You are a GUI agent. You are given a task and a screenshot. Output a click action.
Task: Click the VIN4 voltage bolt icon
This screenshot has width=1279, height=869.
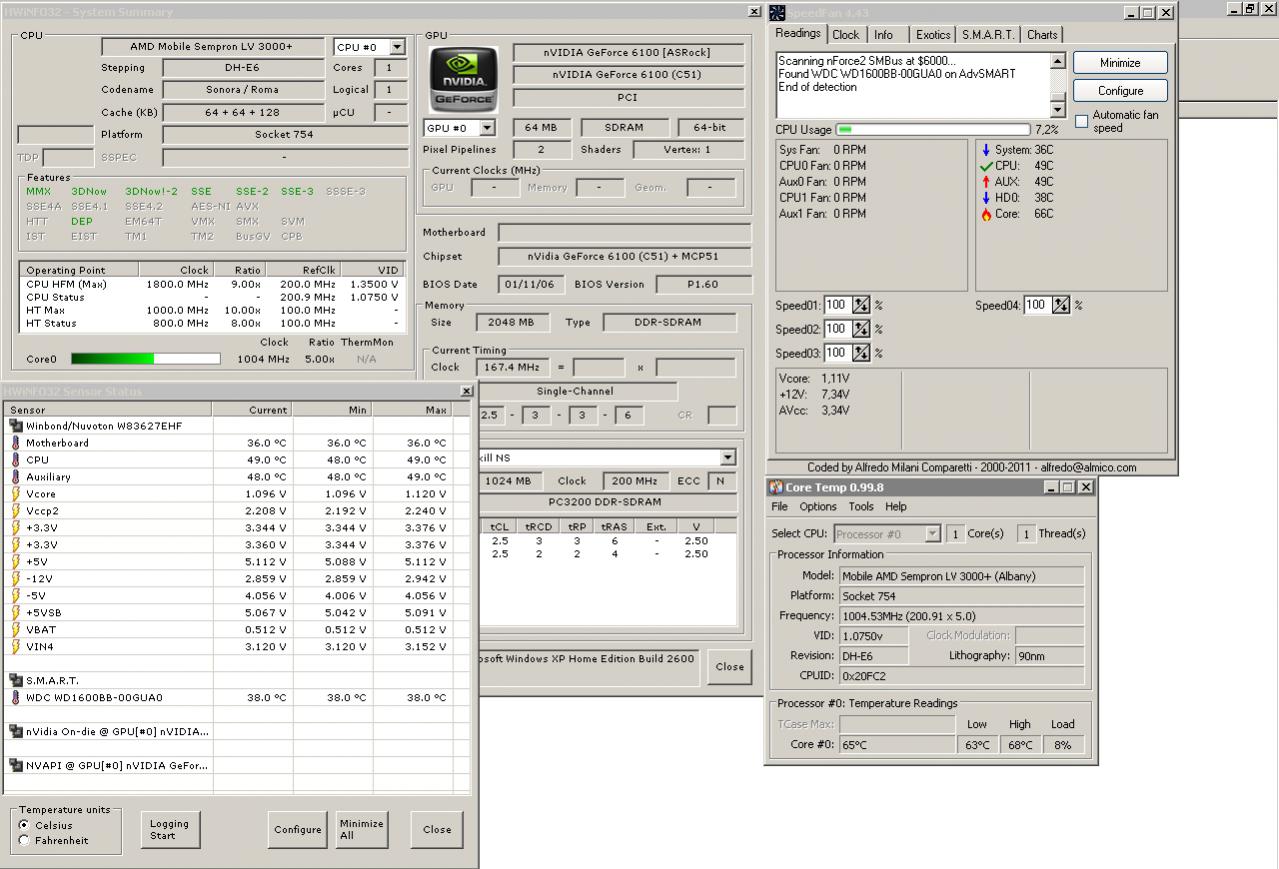(x=16, y=647)
